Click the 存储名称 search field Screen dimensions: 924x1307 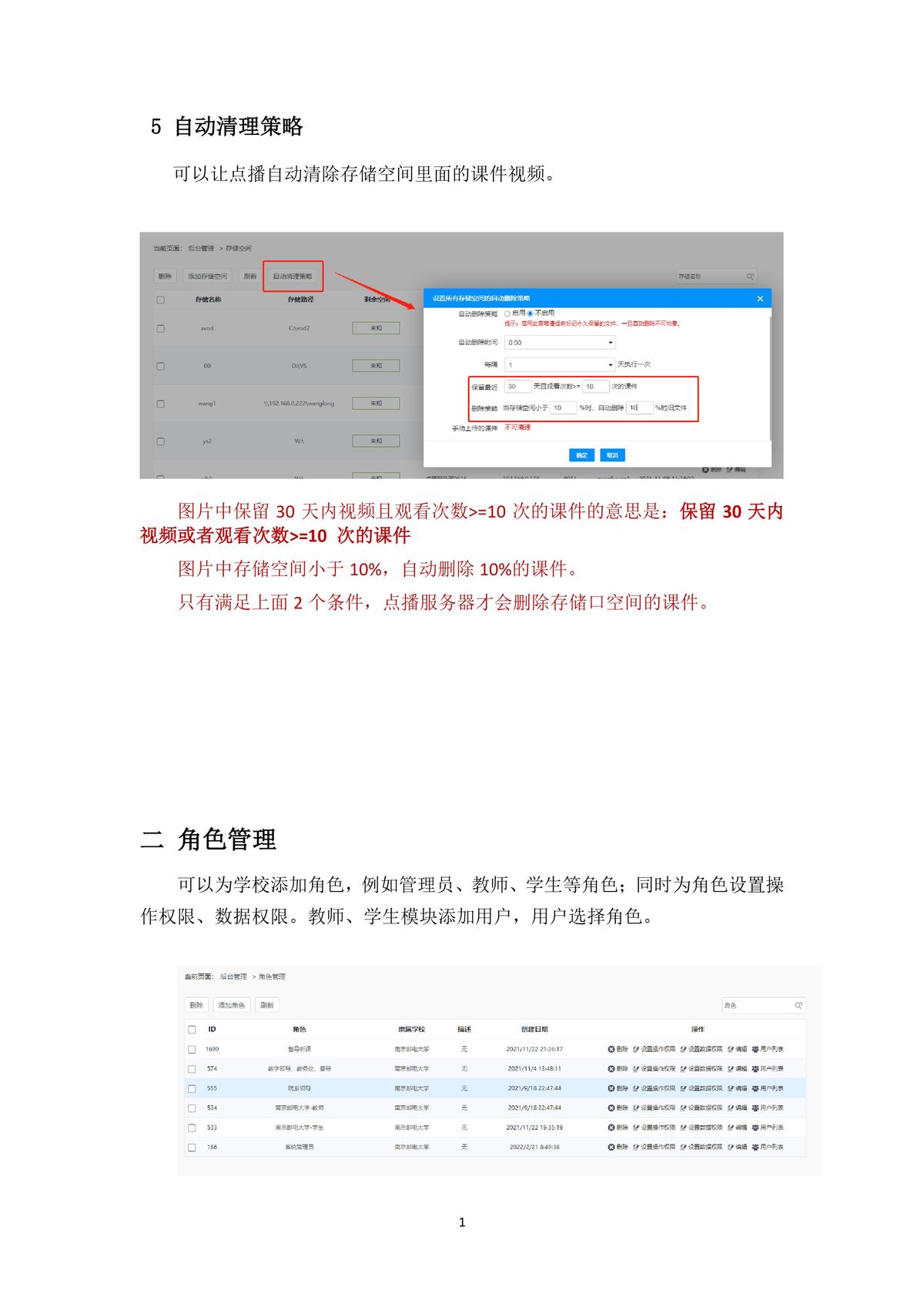(716, 276)
